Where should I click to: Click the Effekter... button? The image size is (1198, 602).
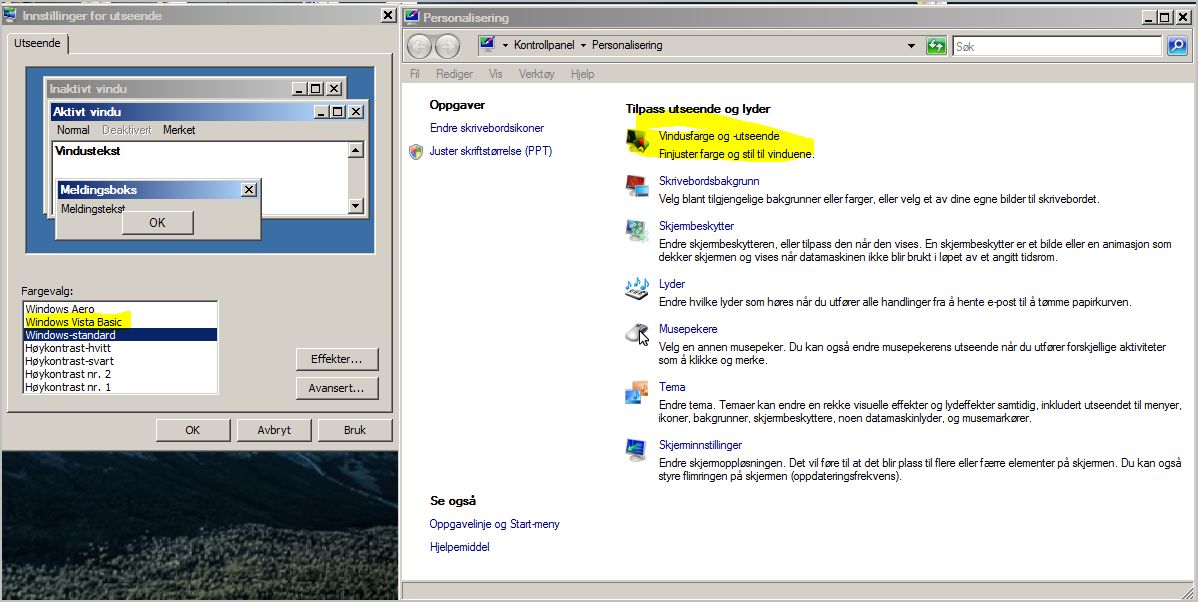(x=336, y=359)
